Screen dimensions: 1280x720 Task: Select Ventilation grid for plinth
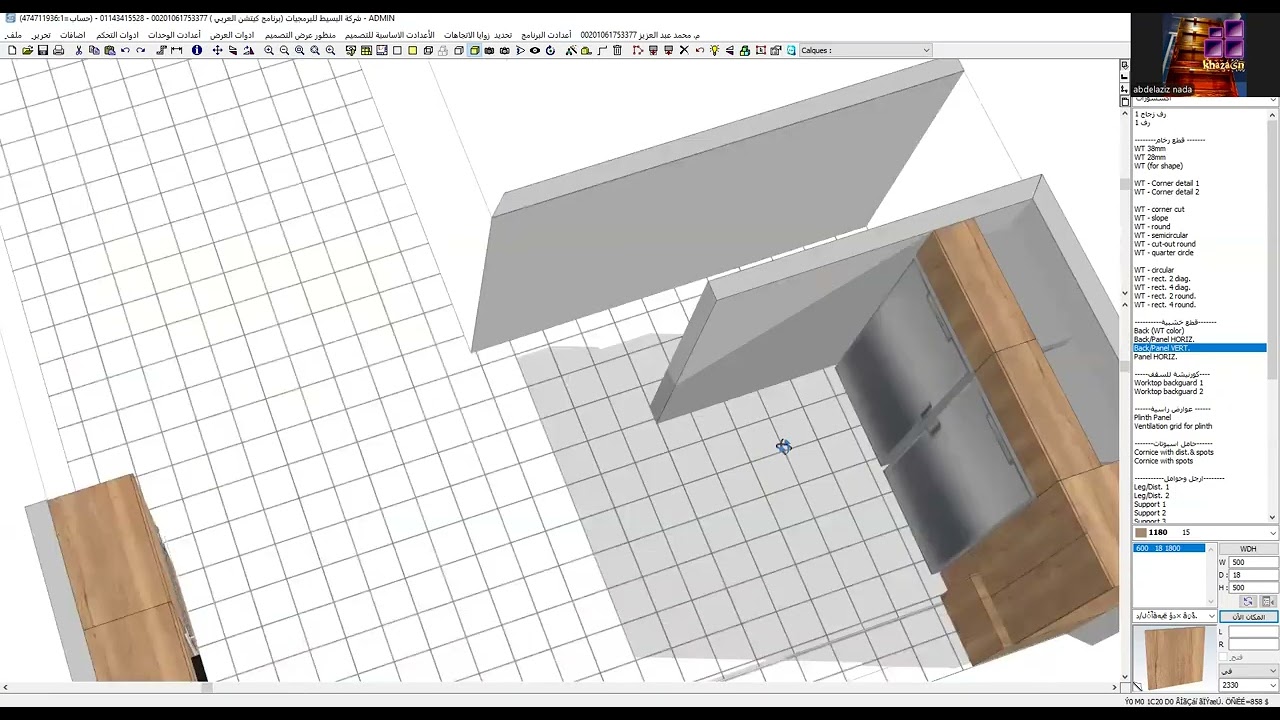tap(1173, 426)
